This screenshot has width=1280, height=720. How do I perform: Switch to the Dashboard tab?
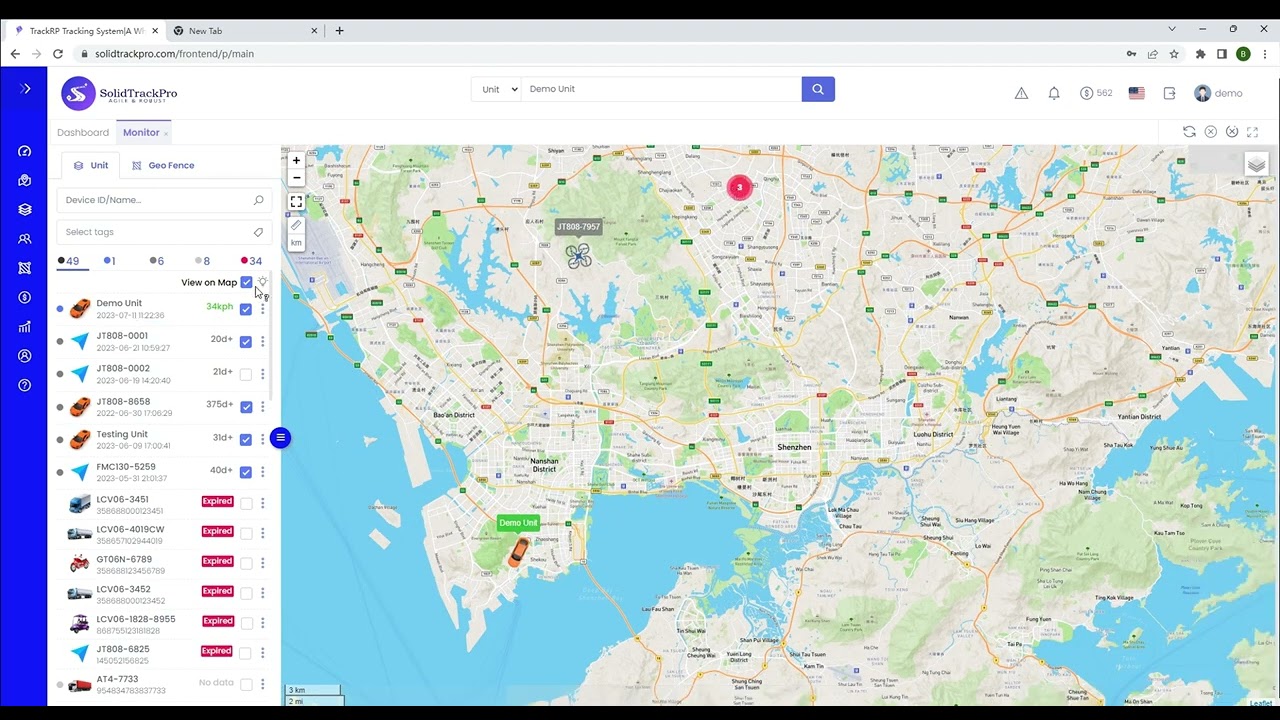[83, 132]
